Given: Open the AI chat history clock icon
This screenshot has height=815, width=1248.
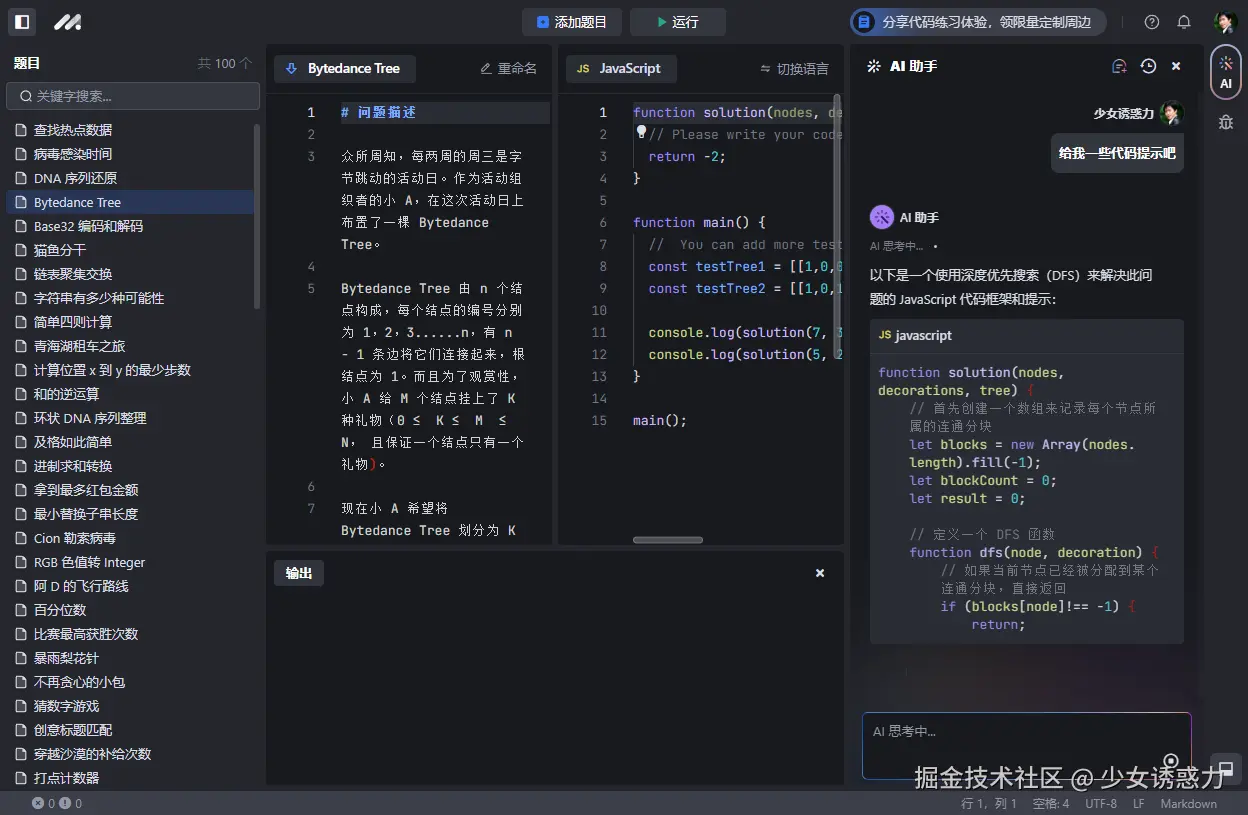Looking at the screenshot, I should [x=1147, y=66].
